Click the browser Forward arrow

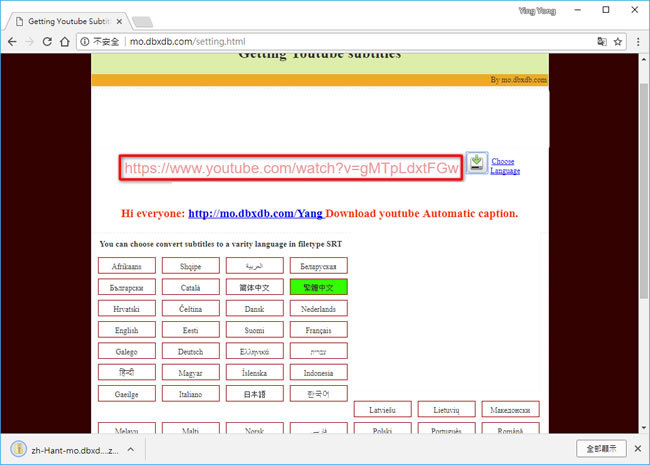[x=29, y=41]
